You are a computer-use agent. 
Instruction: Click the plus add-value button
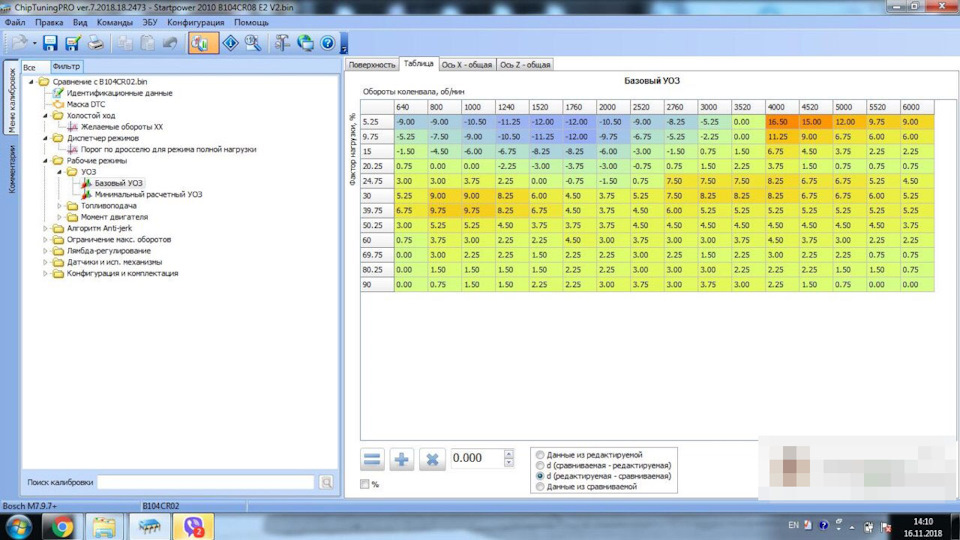click(x=402, y=459)
